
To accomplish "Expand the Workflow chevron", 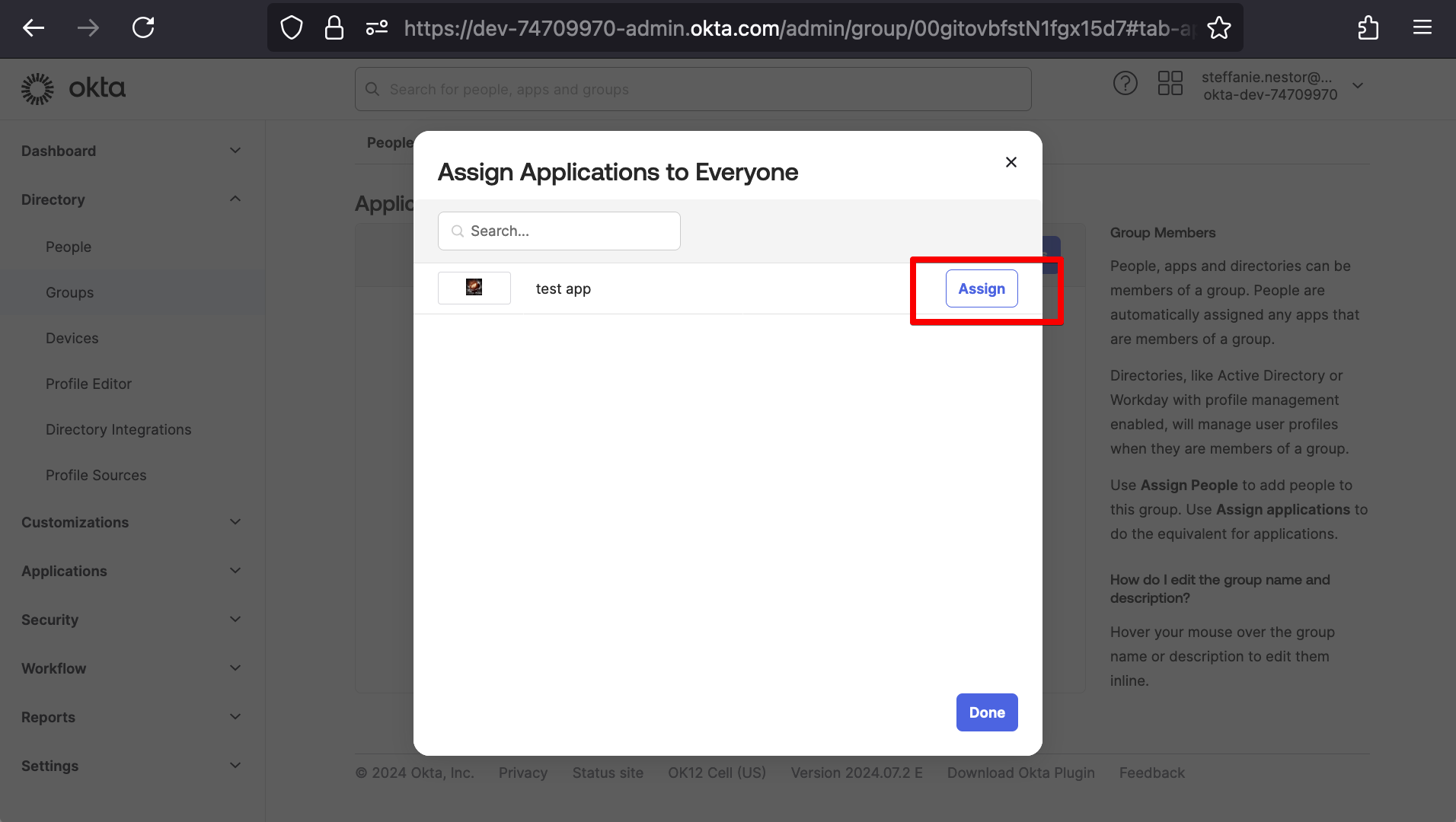I will pyautogui.click(x=235, y=668).
